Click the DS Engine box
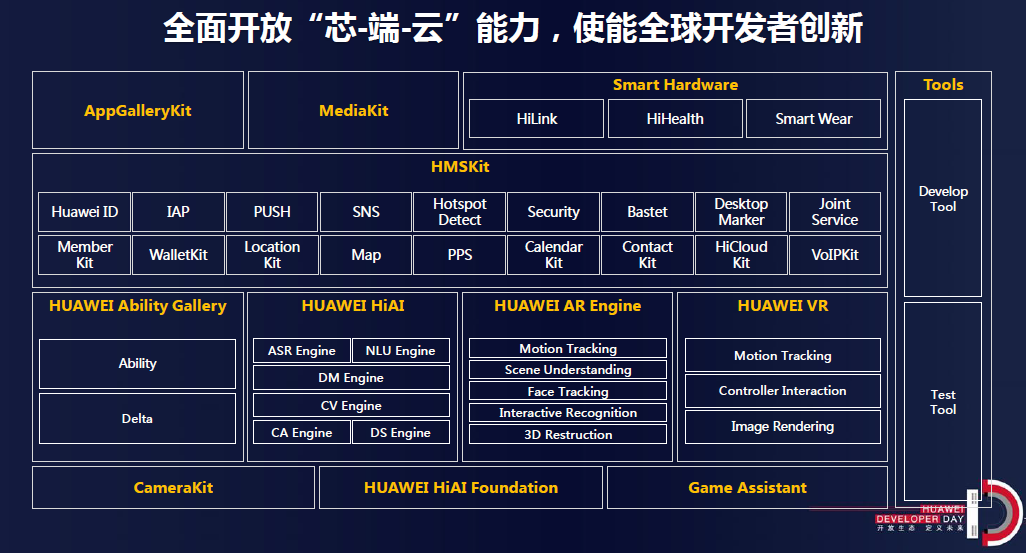Image resolution: width=1026 pixels, height=553 pixels. tap(400, 433)
